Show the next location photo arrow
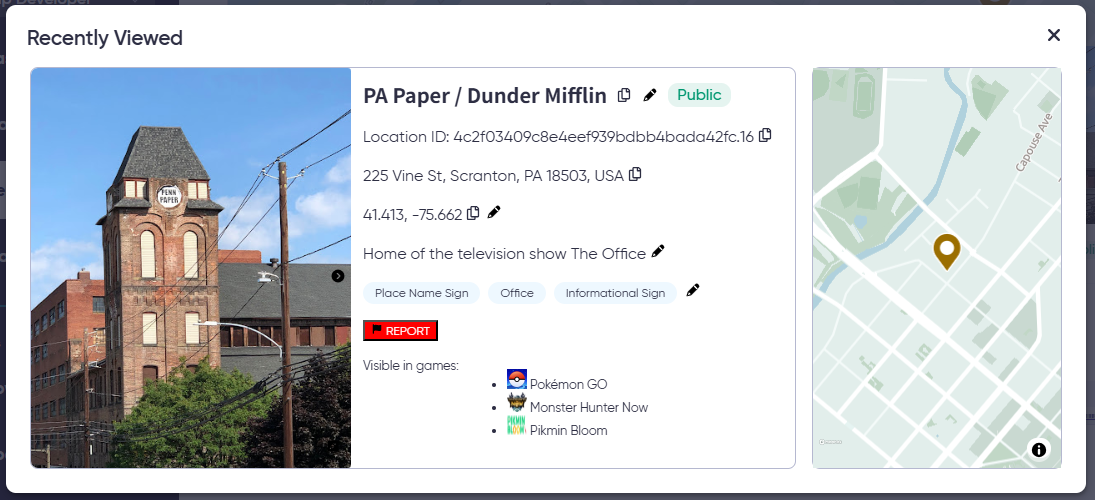This screenshot has width=1095, height=500. (x=338, y=276)
